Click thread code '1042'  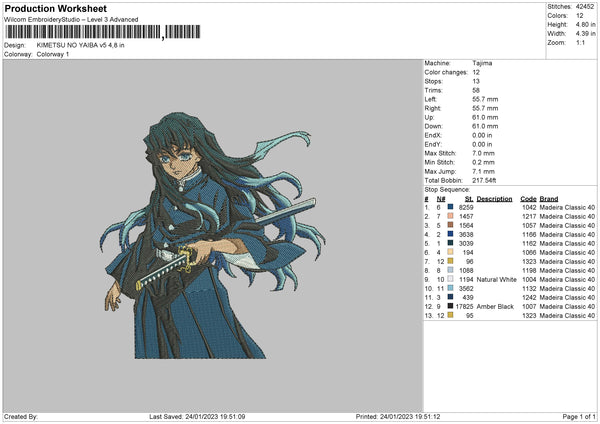[529, 207]
